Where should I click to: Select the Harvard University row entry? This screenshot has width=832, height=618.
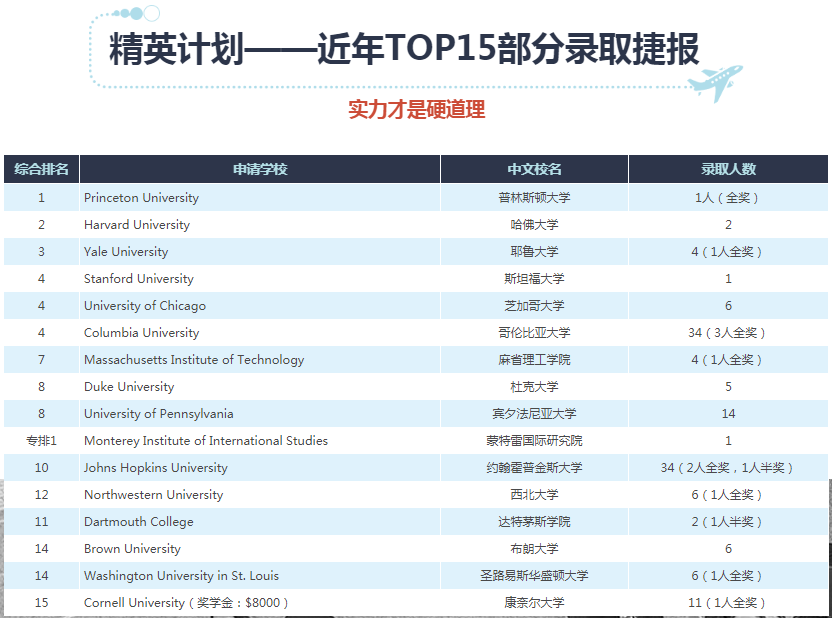(136, 225)
